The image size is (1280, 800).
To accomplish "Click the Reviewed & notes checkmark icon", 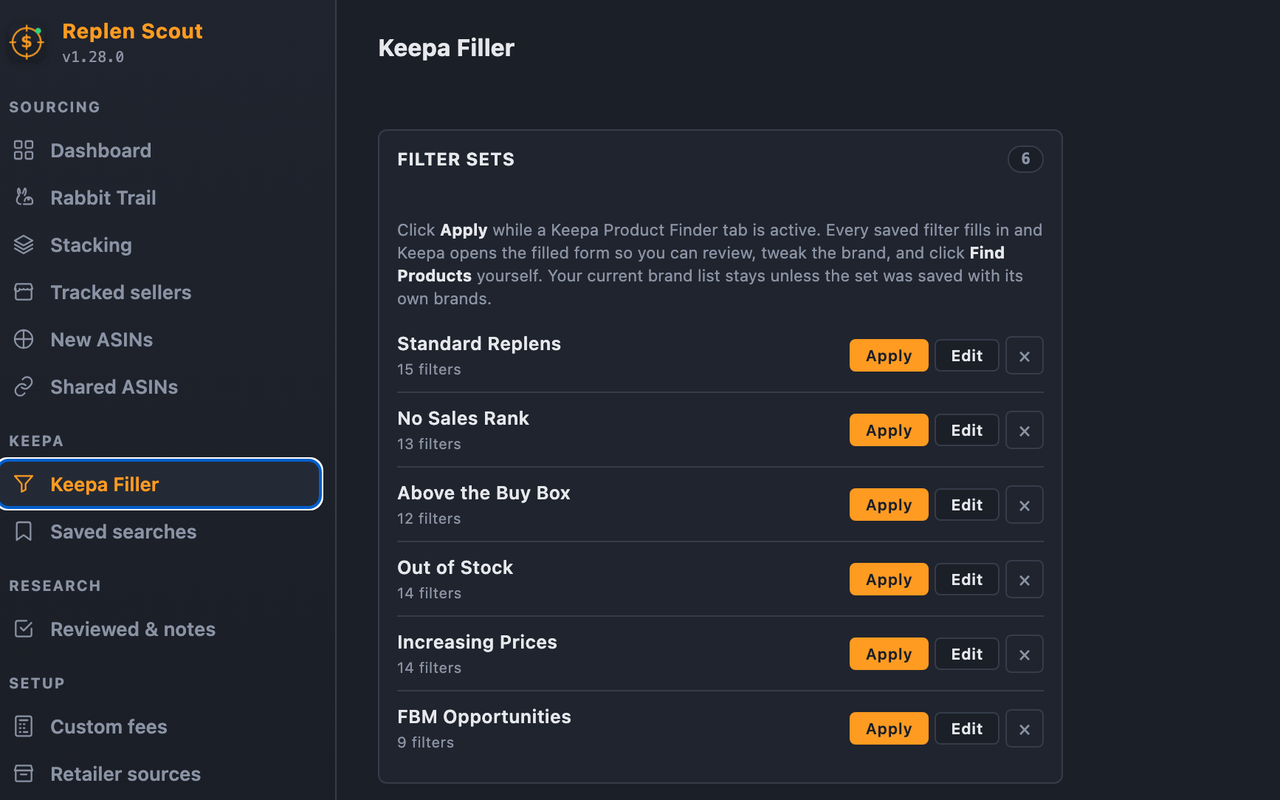I will (x=24, y=629).
